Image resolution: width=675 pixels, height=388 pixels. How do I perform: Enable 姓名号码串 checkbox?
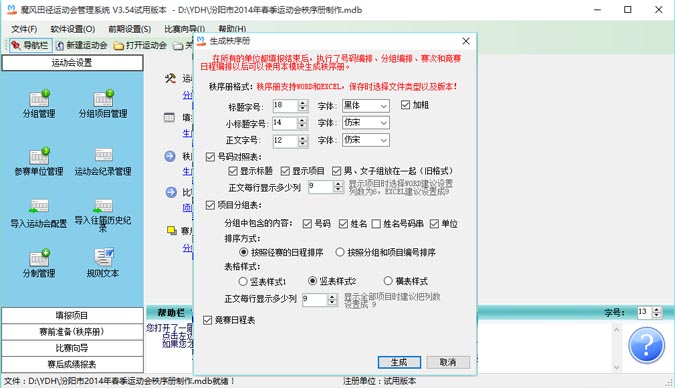[398, 223]
